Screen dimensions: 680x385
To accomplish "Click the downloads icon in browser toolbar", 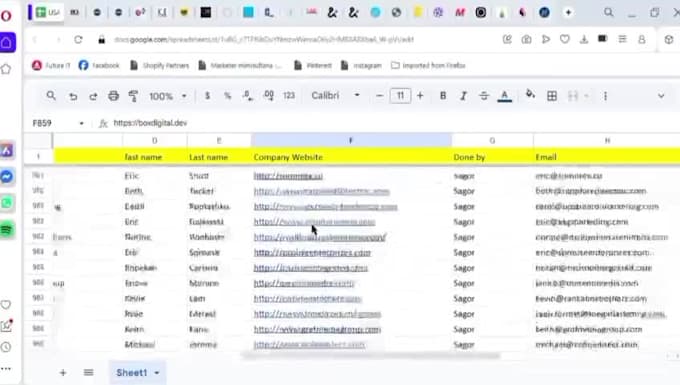I will 584,39.
